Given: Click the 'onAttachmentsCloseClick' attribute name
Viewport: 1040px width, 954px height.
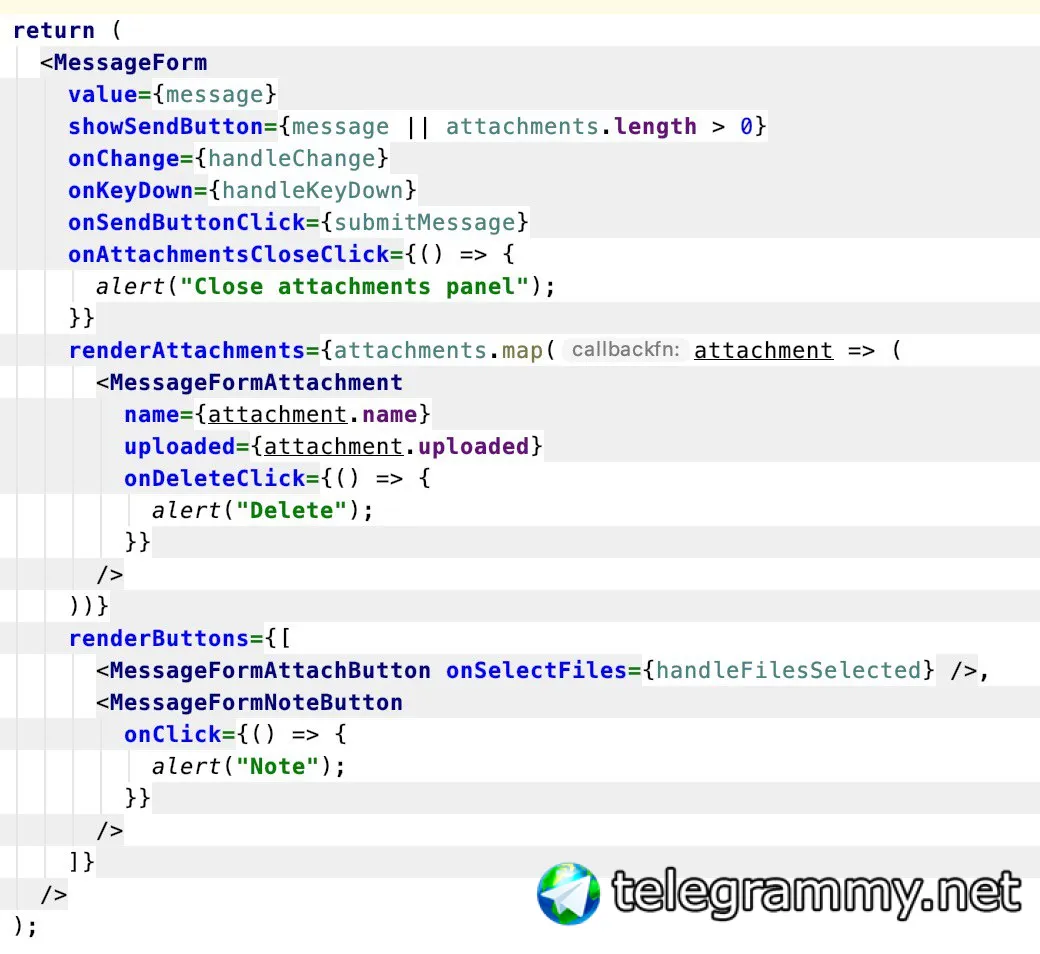Looking at the screenshot, I should point(229,254).
